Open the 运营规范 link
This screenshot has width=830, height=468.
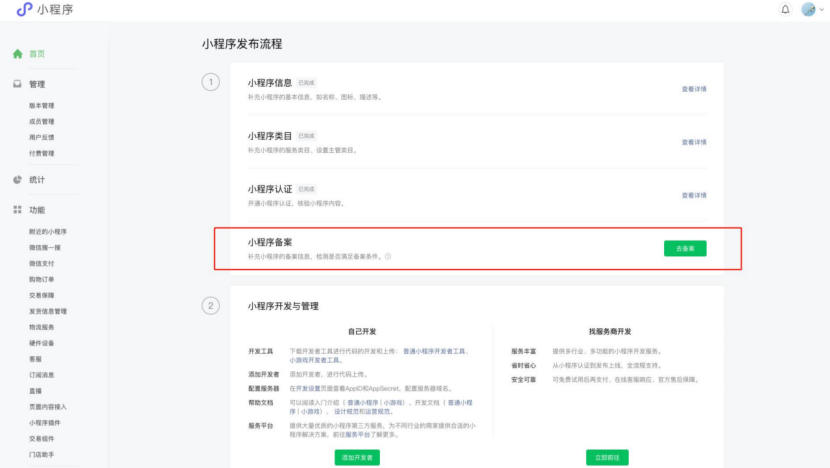point(377,411)
